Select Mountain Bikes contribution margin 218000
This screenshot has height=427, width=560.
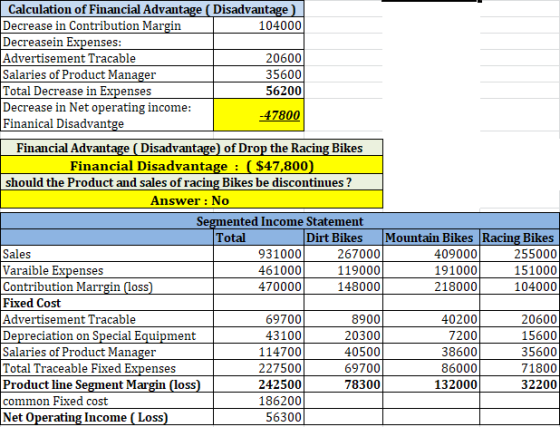pyautogui.click(x=431, y=286)
